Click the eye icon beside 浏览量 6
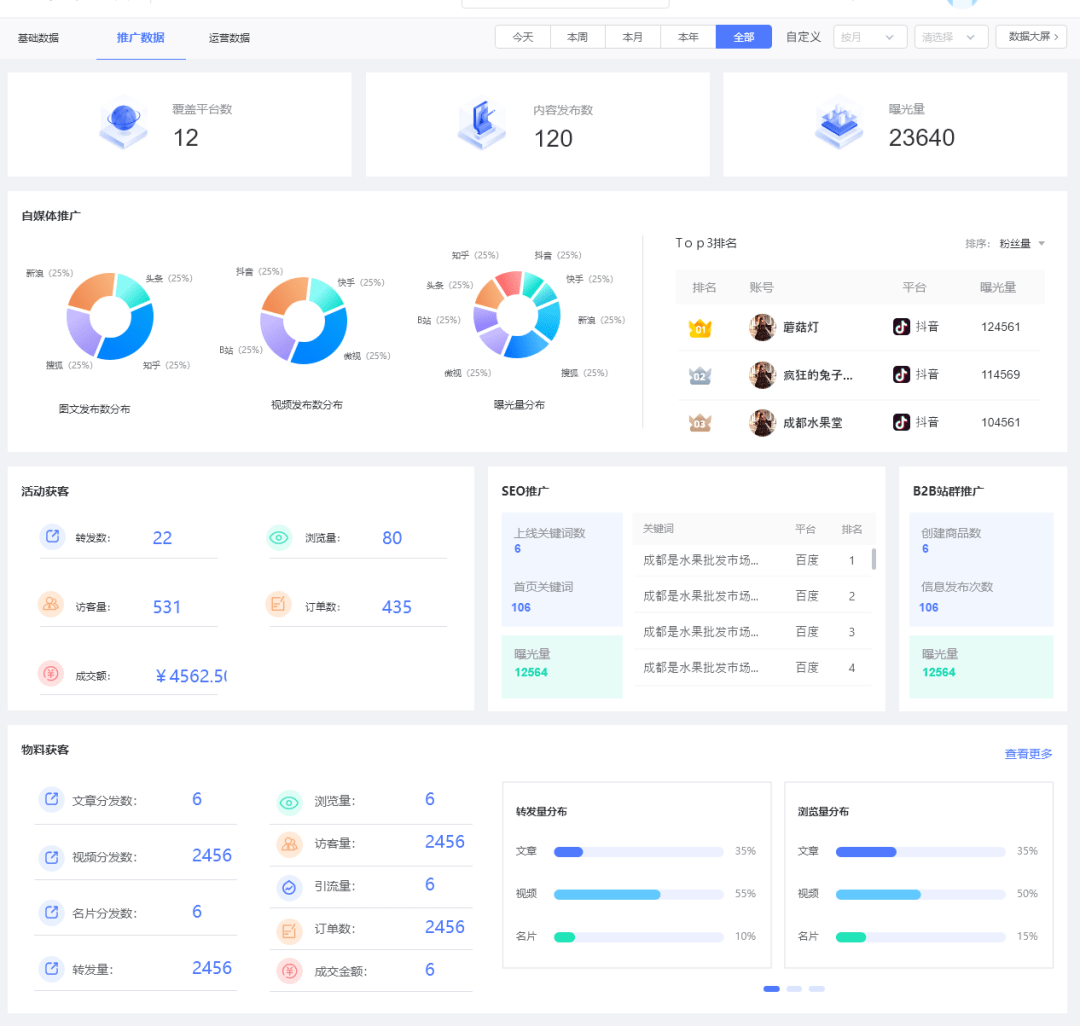The image size is (1080, 1026). (x=289, y=802)
